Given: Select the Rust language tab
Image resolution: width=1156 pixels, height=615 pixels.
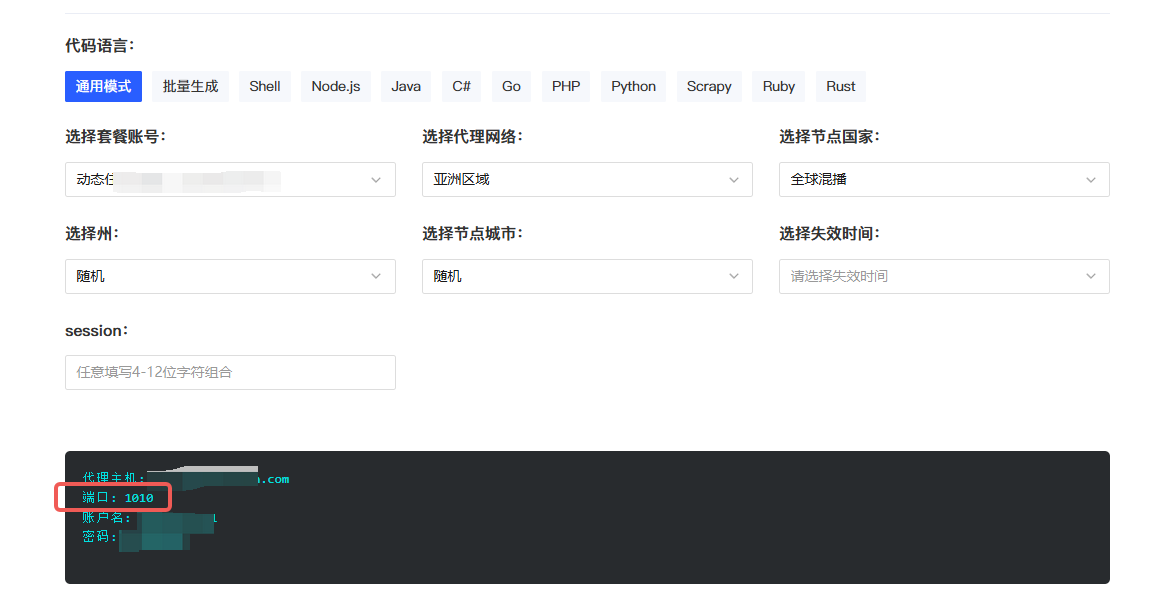Looking at the screenshot, I should tap(840, 86).
